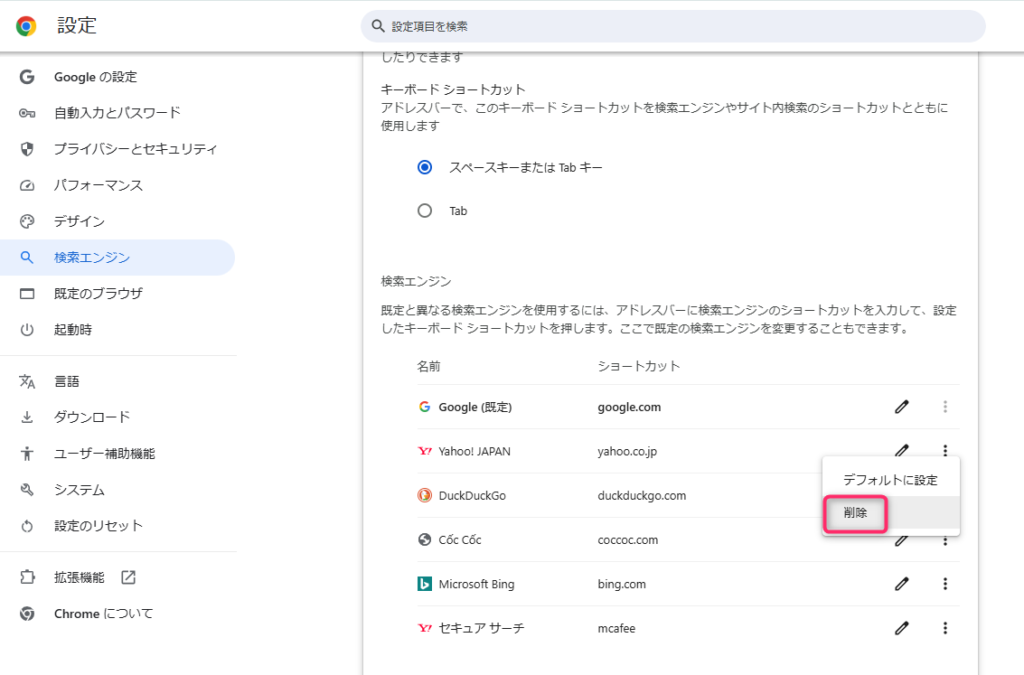This screenshot has width=1024, height=675.
Task: Click the Chrome logo next to 設定
Action: [x=26, y=26]
